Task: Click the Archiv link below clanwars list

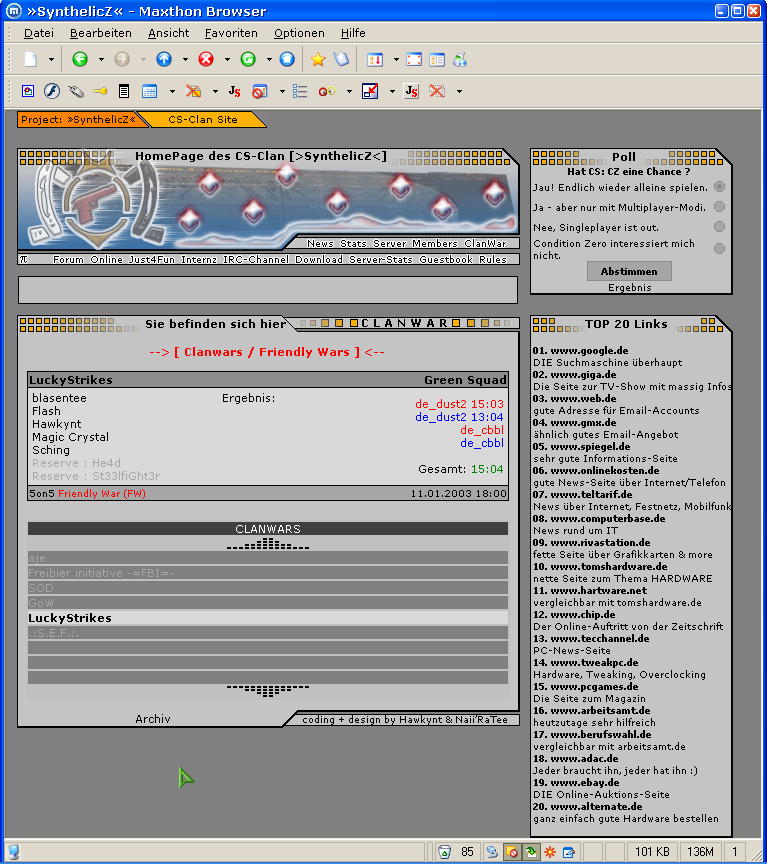Action: 153,719
